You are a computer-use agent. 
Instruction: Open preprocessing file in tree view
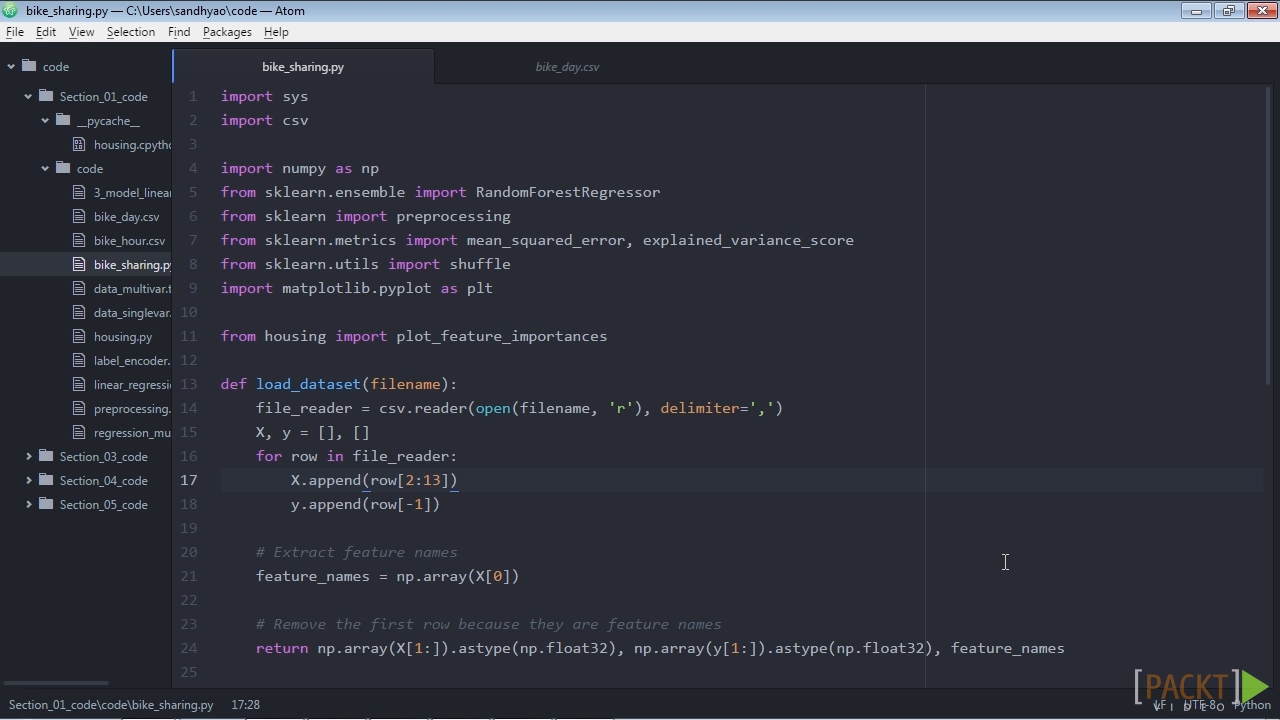(x=131, y=409)
